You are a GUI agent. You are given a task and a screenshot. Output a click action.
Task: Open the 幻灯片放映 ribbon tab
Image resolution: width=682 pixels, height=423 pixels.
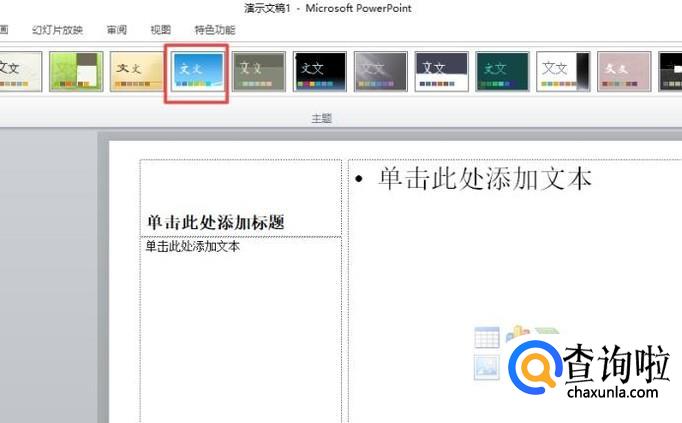[x=57, y=30]
